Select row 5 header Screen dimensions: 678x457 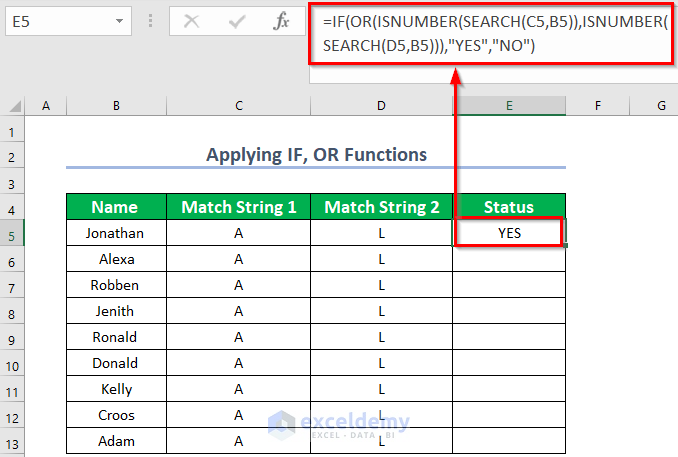point(13,233)
